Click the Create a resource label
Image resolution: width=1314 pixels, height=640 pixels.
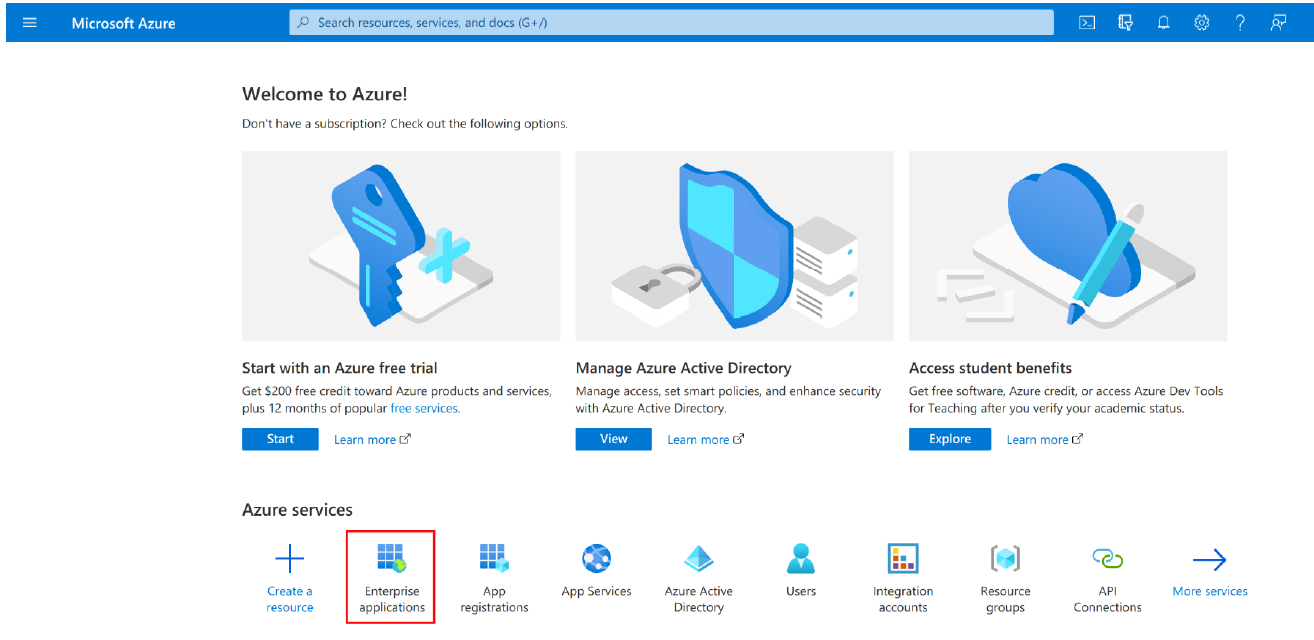click(290, 599)
